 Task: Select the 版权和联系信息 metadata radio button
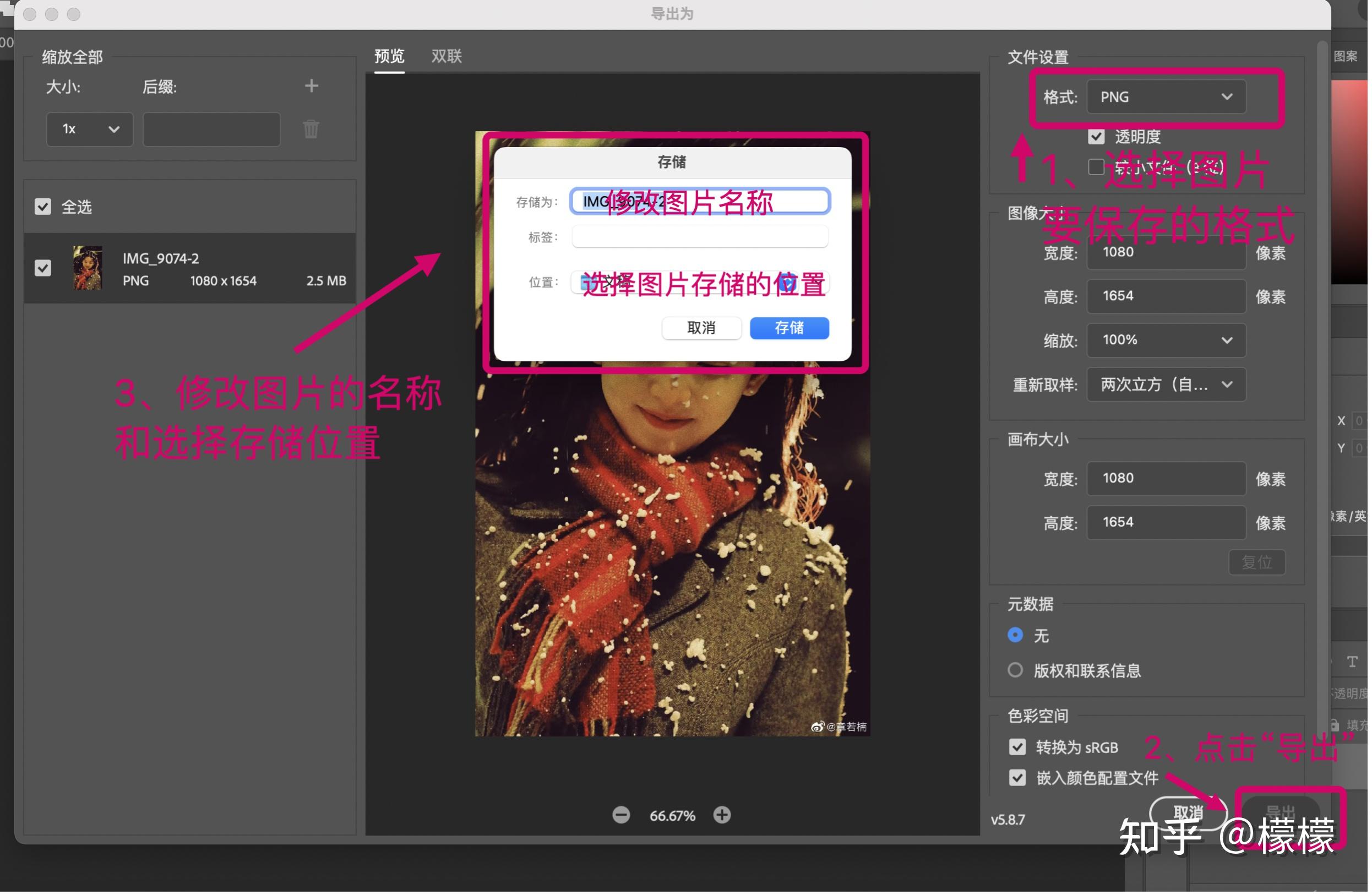tap(1015, 670)
